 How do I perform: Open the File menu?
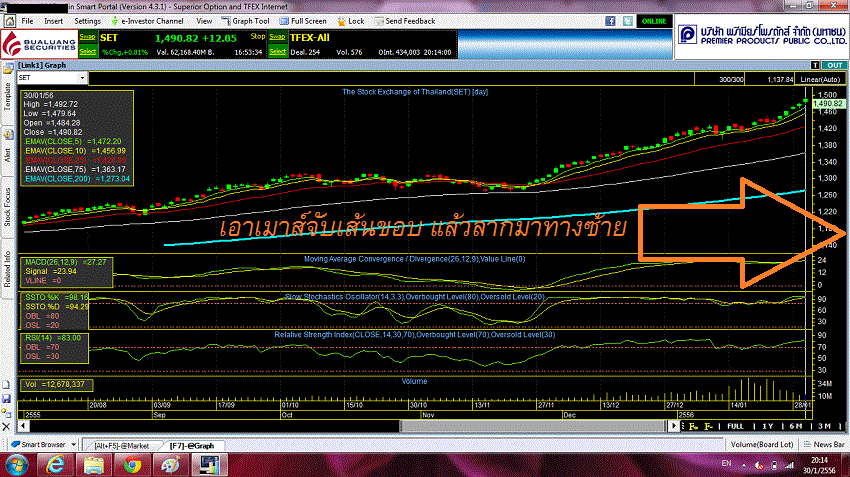point(27,21)
